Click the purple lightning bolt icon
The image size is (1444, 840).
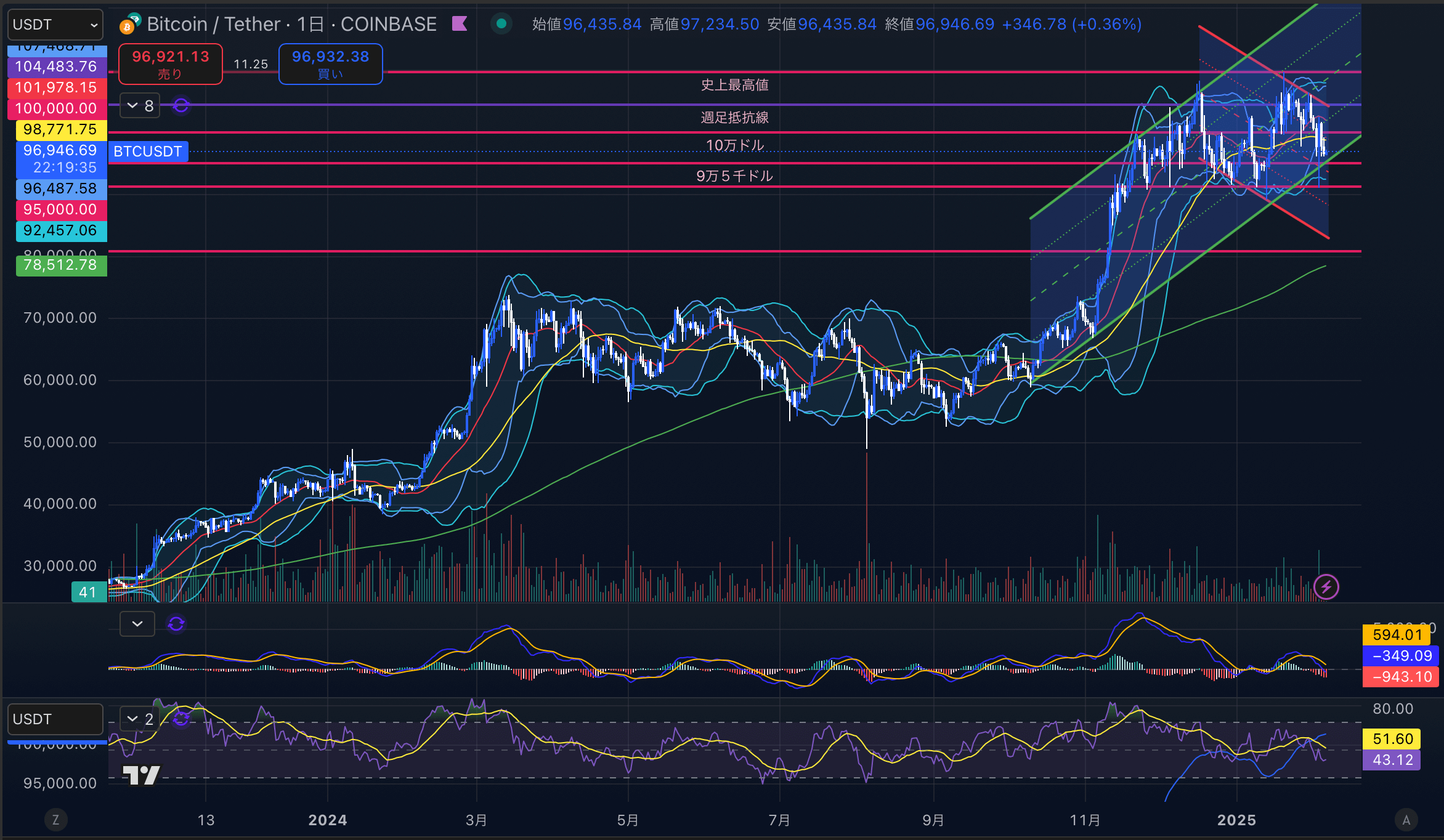tap(1326, 587)
